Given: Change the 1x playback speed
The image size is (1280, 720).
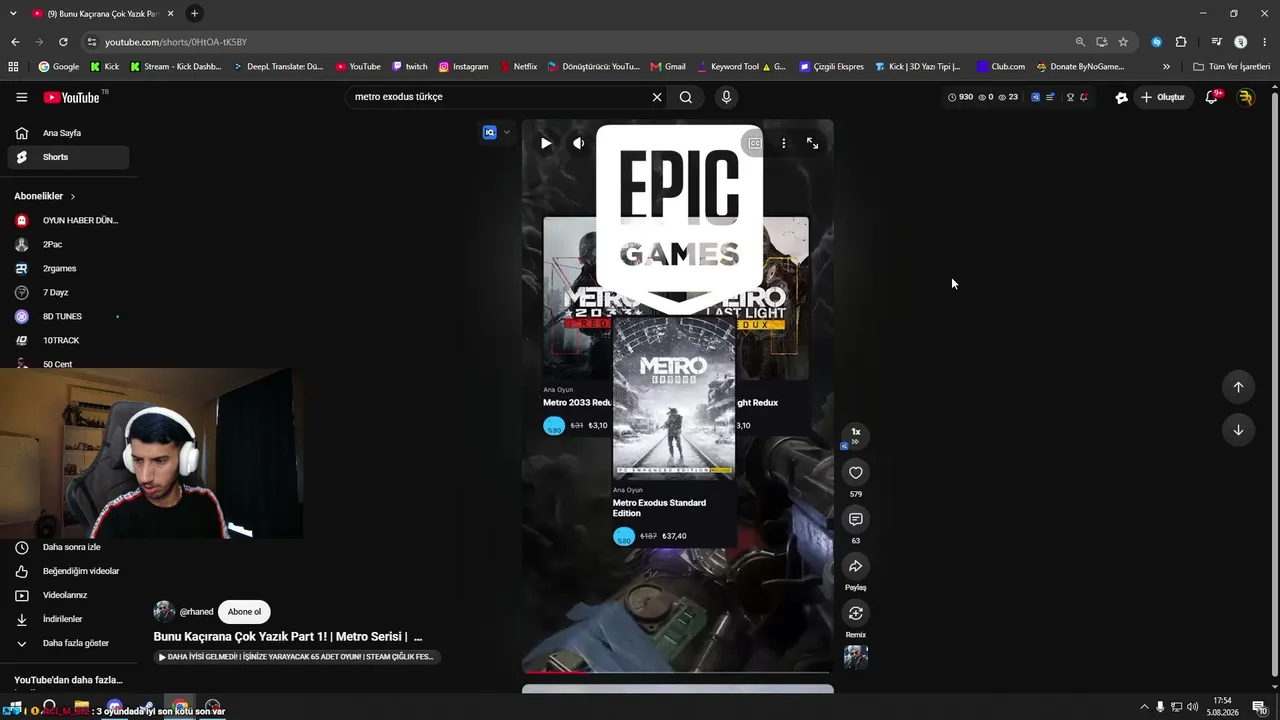Looking at the screenshot, I should click(x=855, y=435).
